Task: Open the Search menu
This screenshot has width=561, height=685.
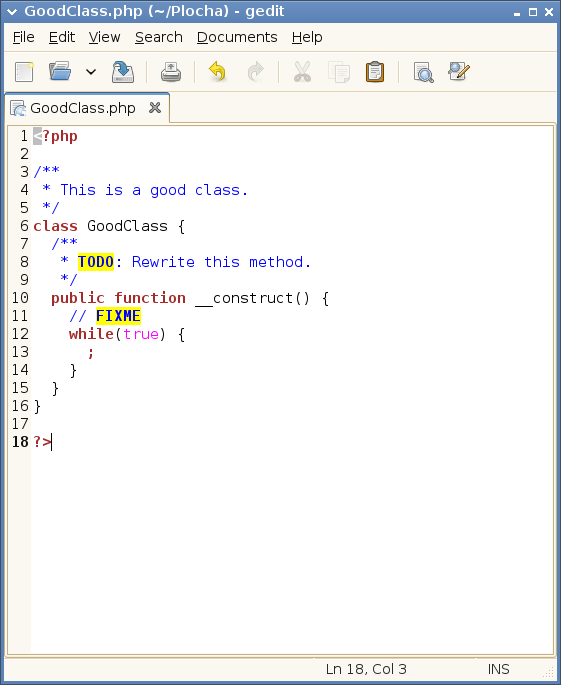Action: pos(159,38)
